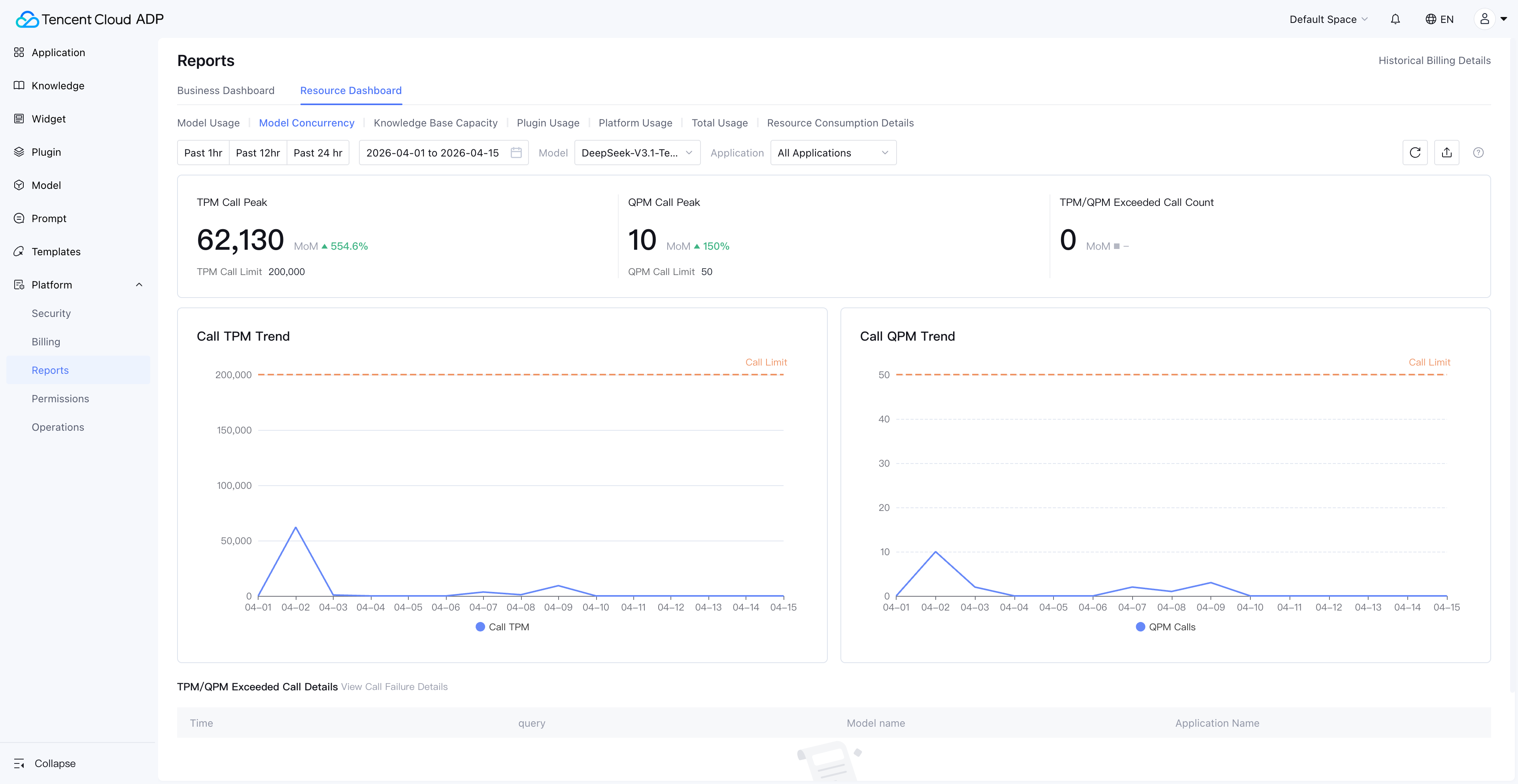The height and width of the screenshot is (784, 1518).
Task: Click the Collapse sidebar icon
Action: [19, 763]
